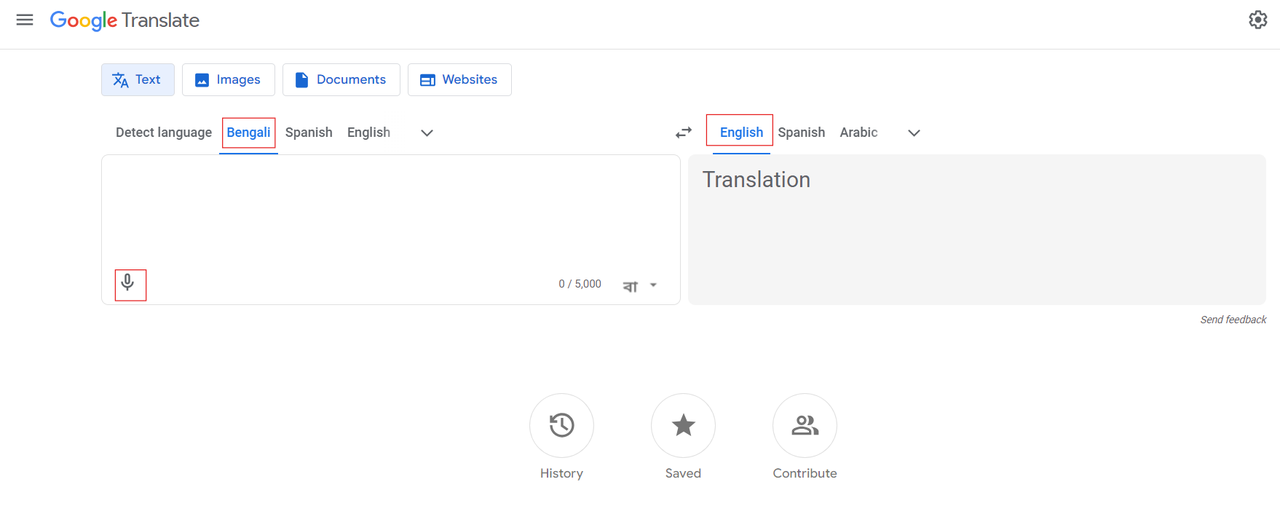The height and width of the screenshot is (506, 1280).
Task: Swap source and target languages
Action: pyautogui.click(x=684, y=132)
